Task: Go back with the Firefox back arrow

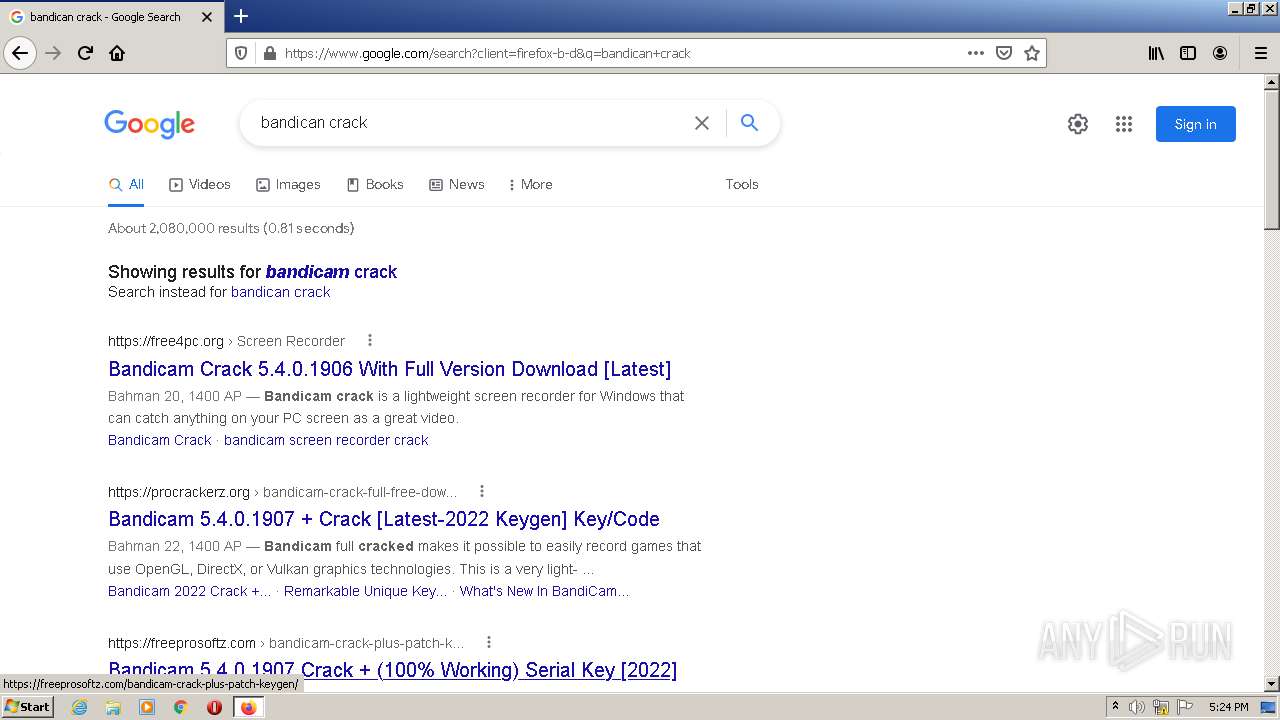Action: point(20,53)
